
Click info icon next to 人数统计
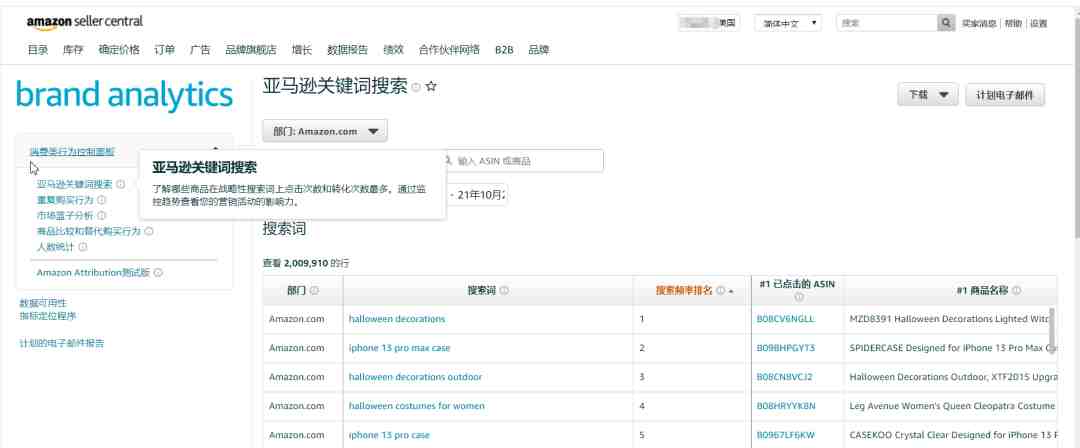click(x=83, y=247)
